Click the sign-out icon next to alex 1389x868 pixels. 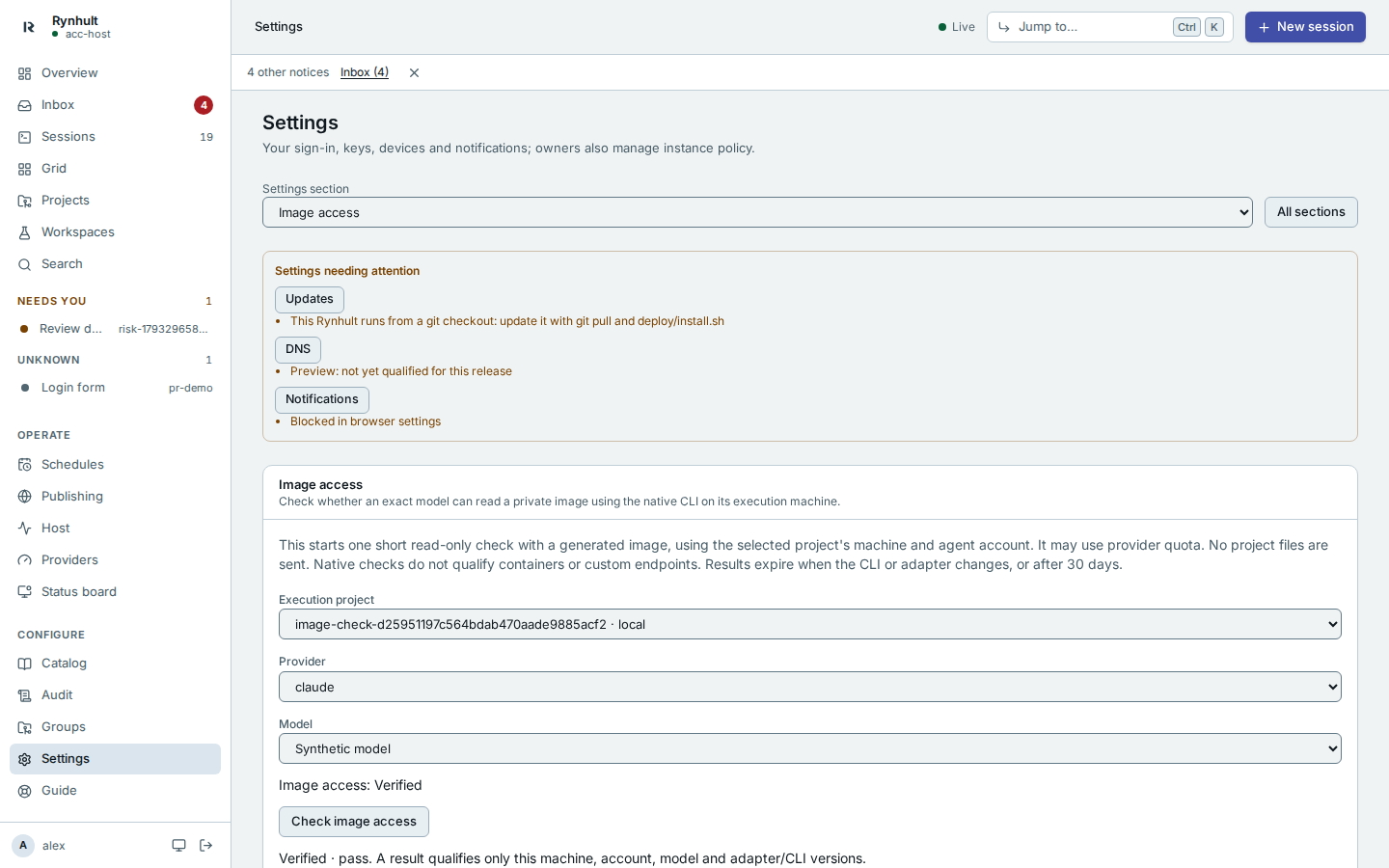coord(206,846)
